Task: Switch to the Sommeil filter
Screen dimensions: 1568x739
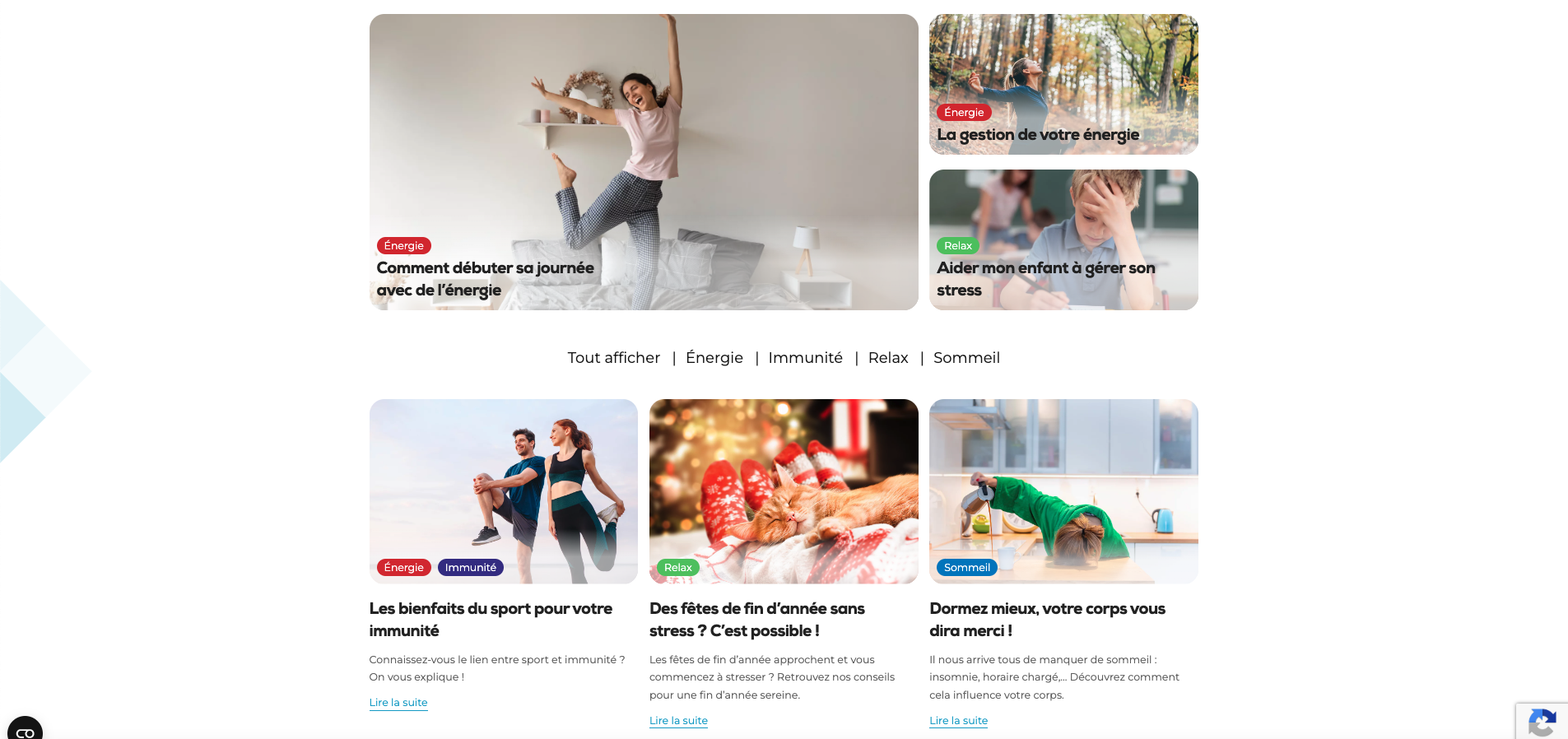Action: coord(966,358)
